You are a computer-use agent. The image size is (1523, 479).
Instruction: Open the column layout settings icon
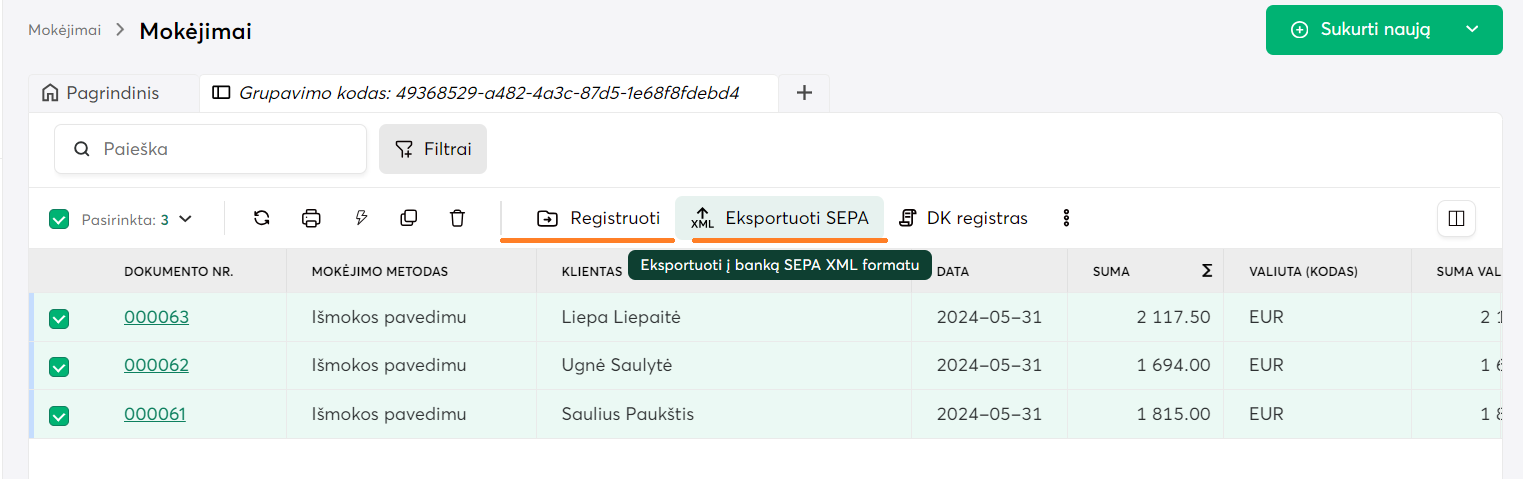[1456, 218]
